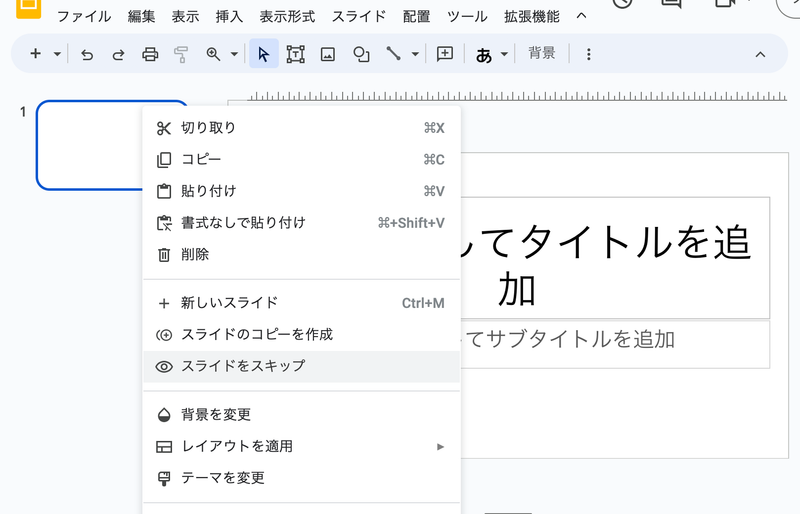Open the ツール menu
The image size is (800, 514).
[467, 16]
